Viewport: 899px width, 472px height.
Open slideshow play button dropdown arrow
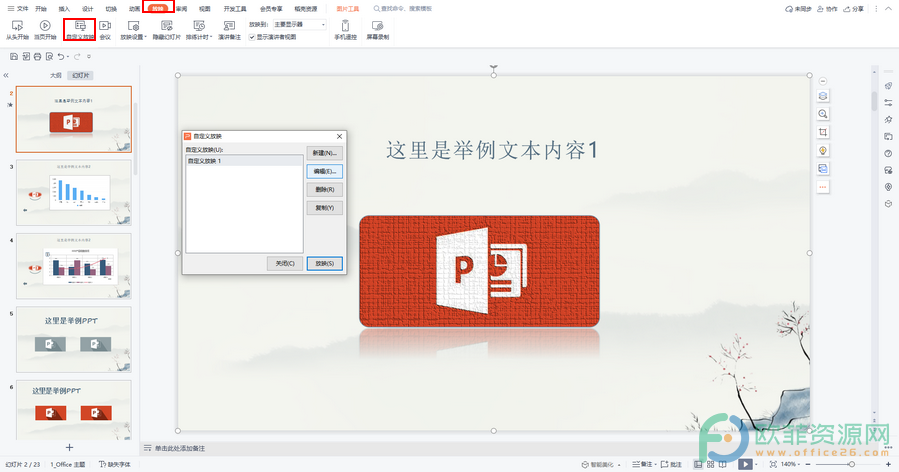[x=757, y=464]
